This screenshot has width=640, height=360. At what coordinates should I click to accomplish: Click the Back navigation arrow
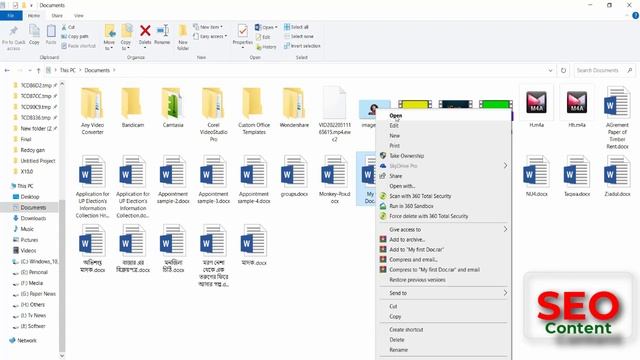pyautogui.click(x=7, y=70)
